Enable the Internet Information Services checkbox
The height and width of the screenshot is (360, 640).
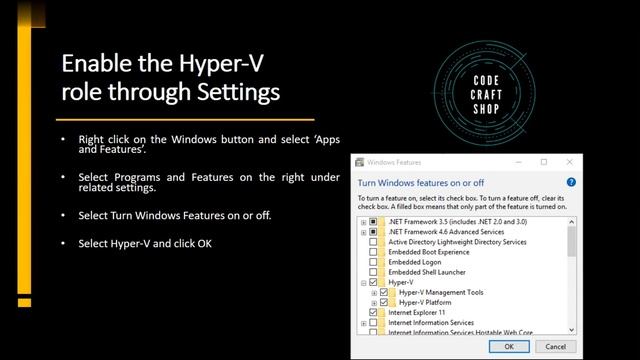(373, 322)
